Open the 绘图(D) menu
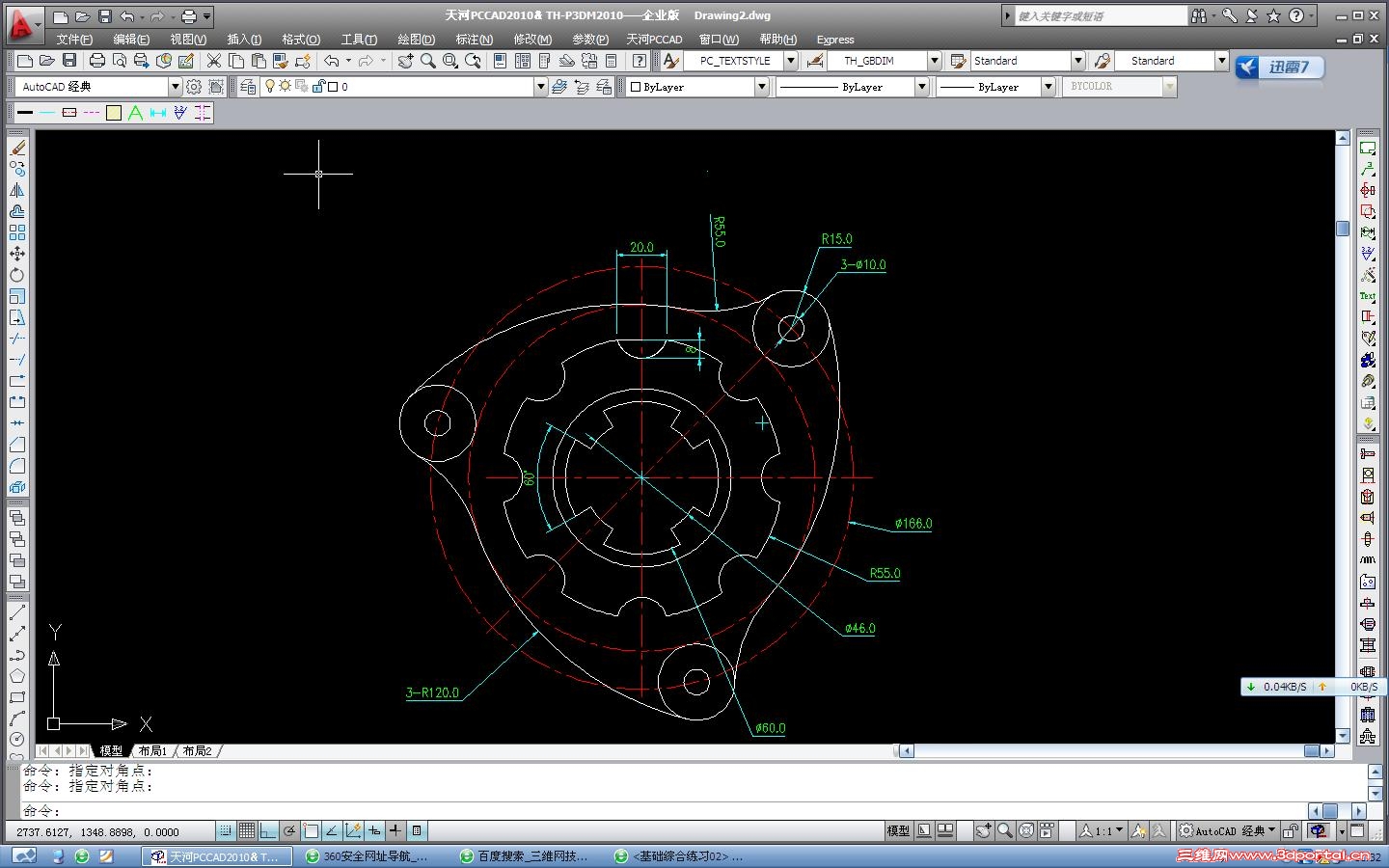The width and height of the screenshot is (1389, 868). pos(416,40)
